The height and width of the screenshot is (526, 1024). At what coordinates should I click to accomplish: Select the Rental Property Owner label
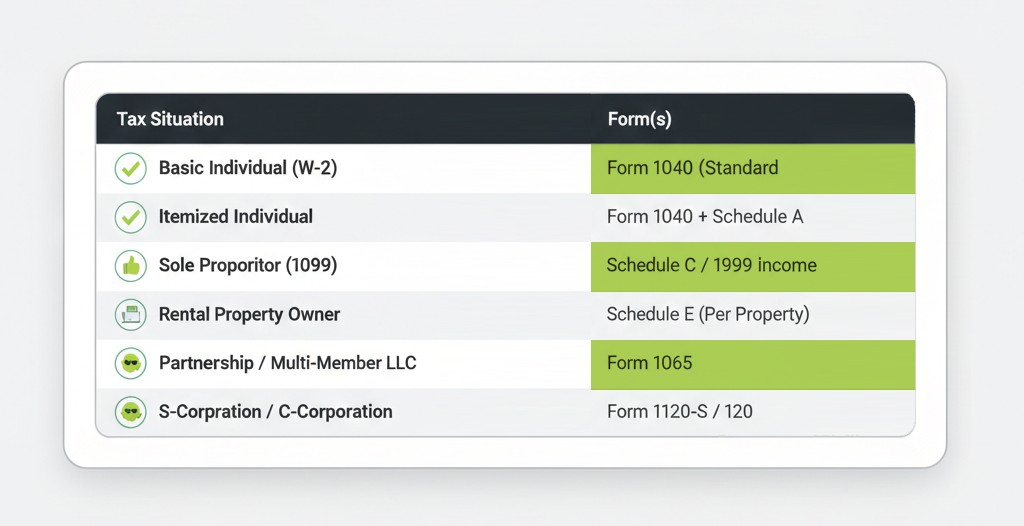tap(250, 314)
